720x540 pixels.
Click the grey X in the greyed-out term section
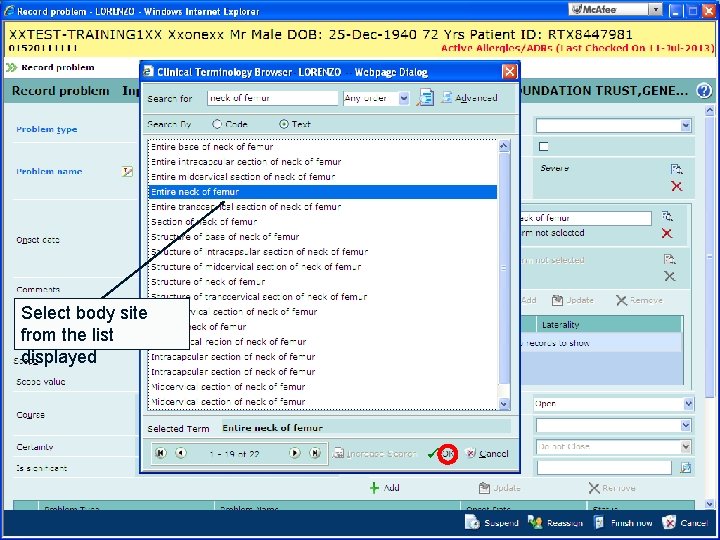click(669, 276)
